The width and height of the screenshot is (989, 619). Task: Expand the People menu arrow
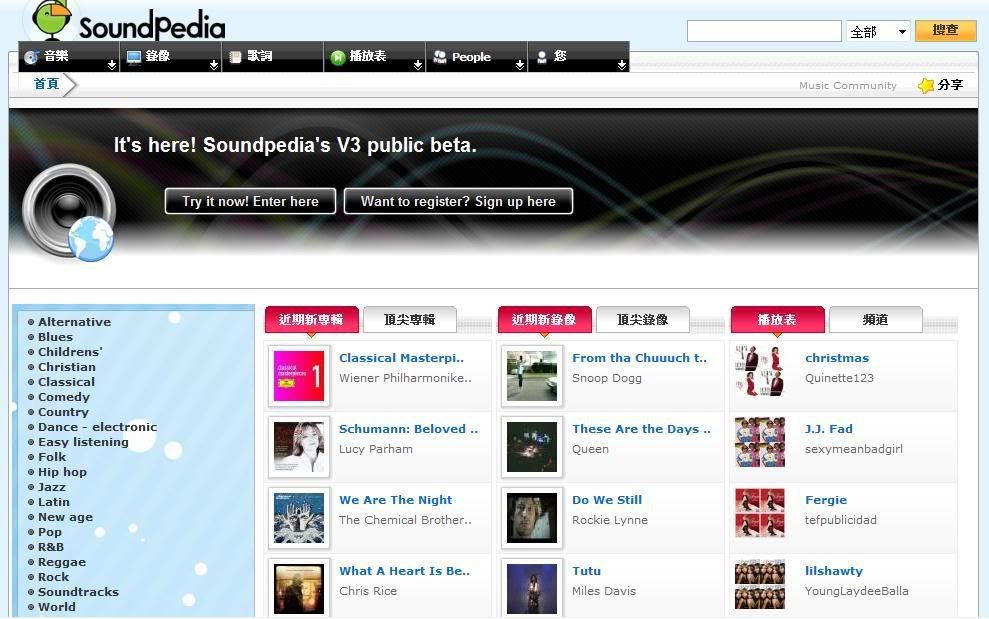tap(520, 65)
